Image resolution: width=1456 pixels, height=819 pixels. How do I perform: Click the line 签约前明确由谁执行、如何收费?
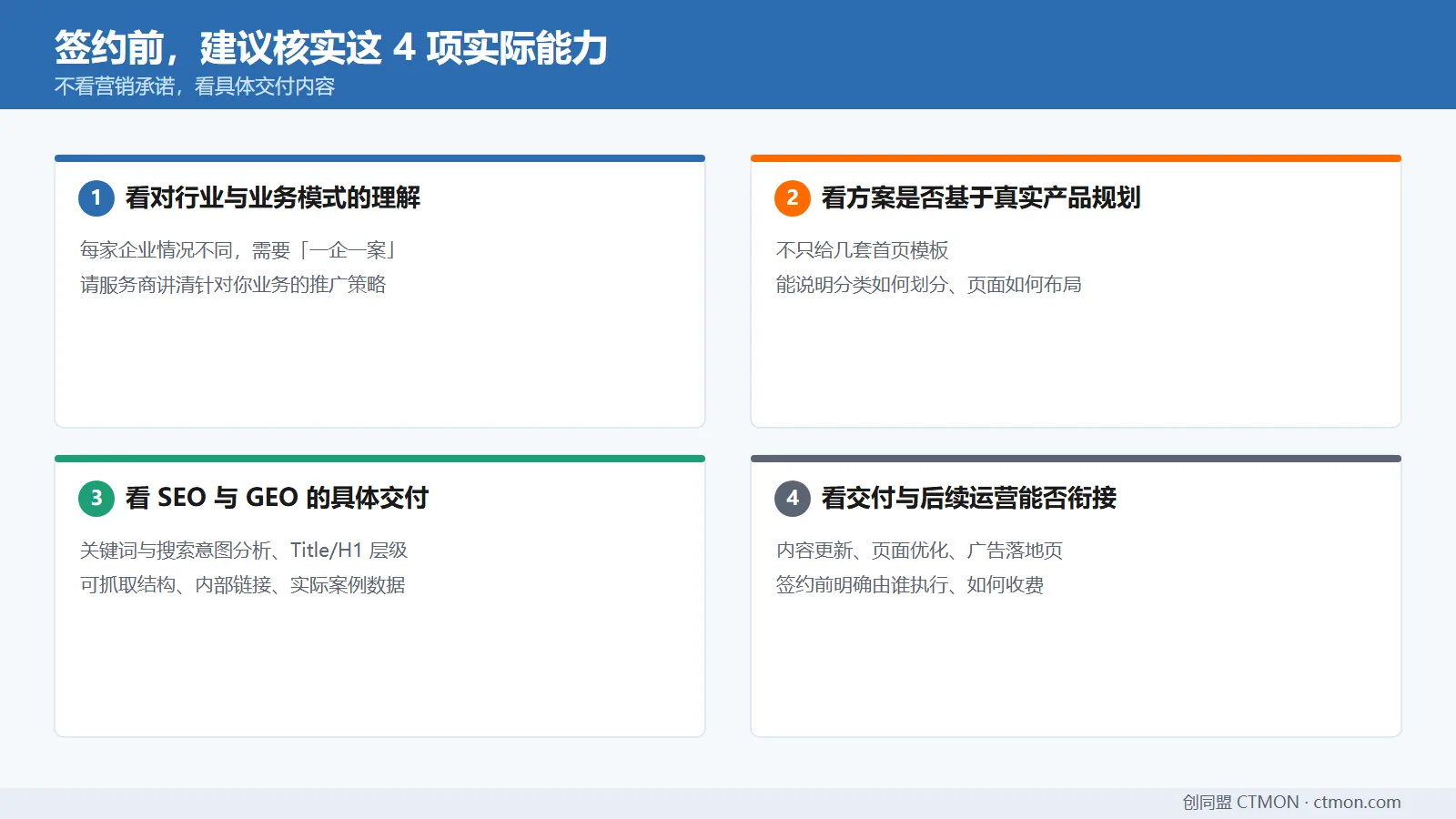click(910, 585)
